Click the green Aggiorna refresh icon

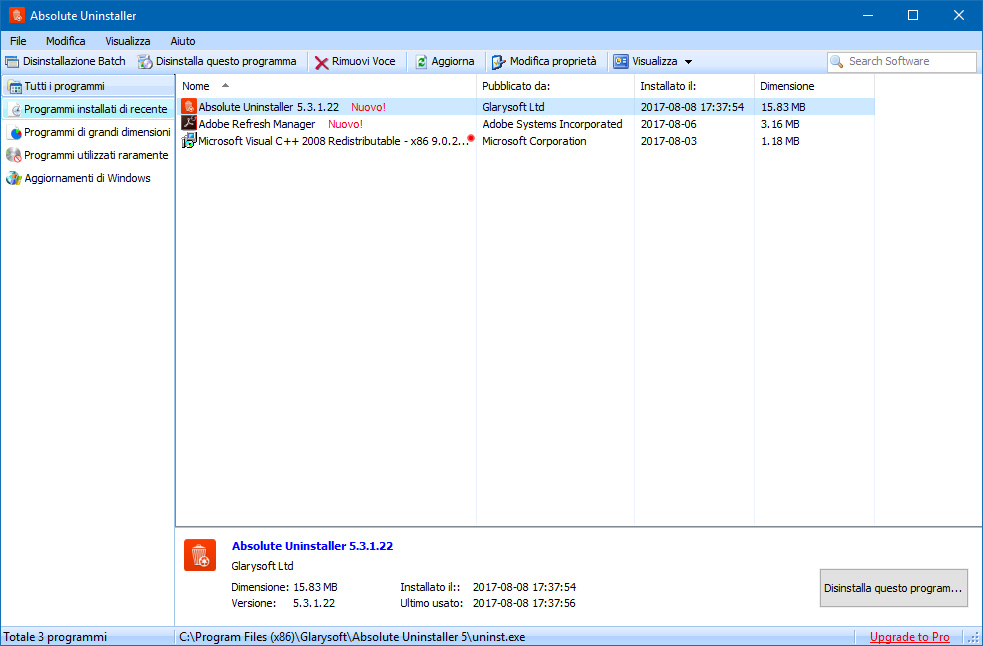pyautogui.click(x=422, y=62)
